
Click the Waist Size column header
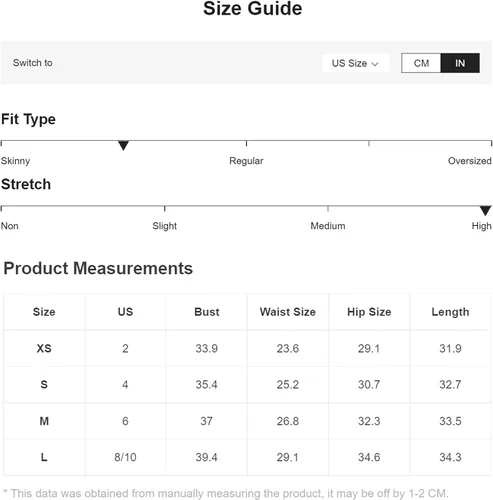(x=288, y=312)
